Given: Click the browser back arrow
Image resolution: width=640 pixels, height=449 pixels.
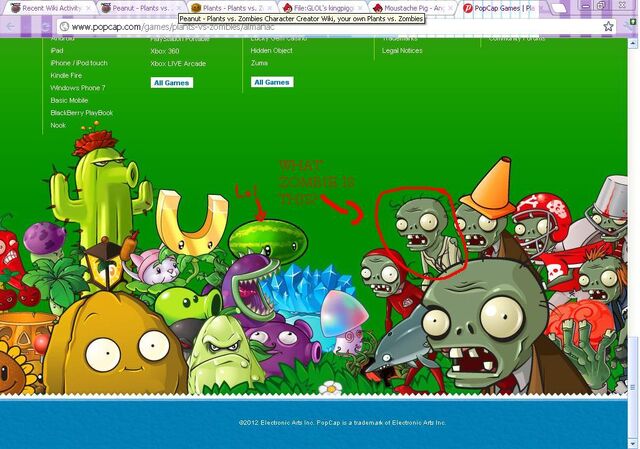Looking at the screenshot, I should (x=11, y=27).
